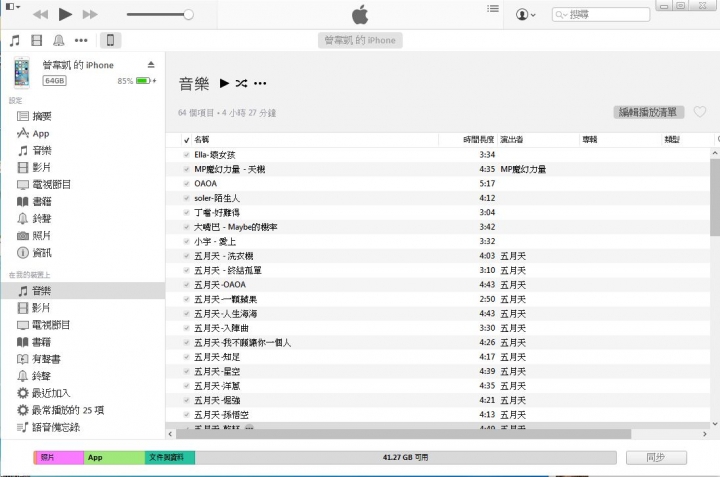This screenshot has width=720, height=477.
Task: Open 語音備忘錄 voice memos playlist
Action: (x=49, y=427)
